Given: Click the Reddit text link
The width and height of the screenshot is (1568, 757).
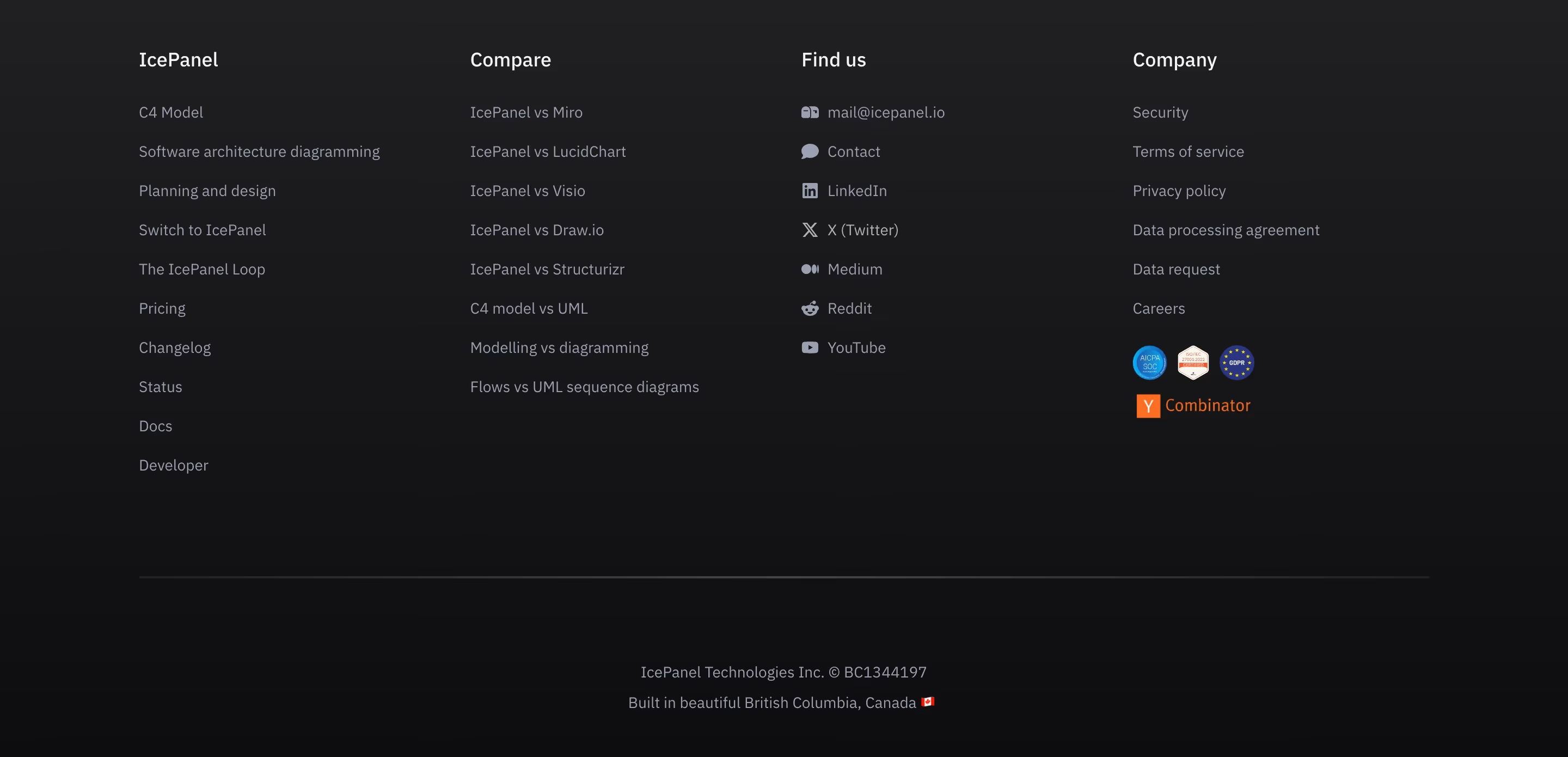Looking at the screenshot, I should [x=849, y=308].
